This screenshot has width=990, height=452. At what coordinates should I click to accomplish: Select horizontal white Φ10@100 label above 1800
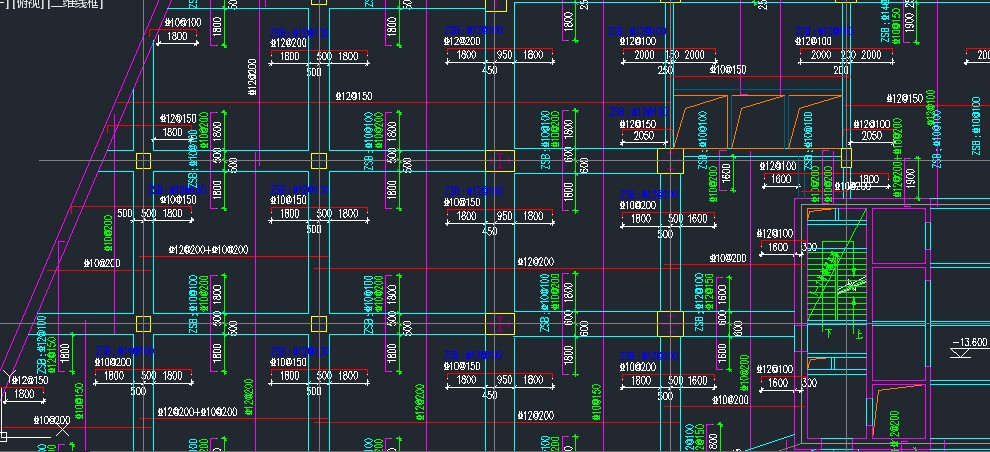tap(183, 23)
